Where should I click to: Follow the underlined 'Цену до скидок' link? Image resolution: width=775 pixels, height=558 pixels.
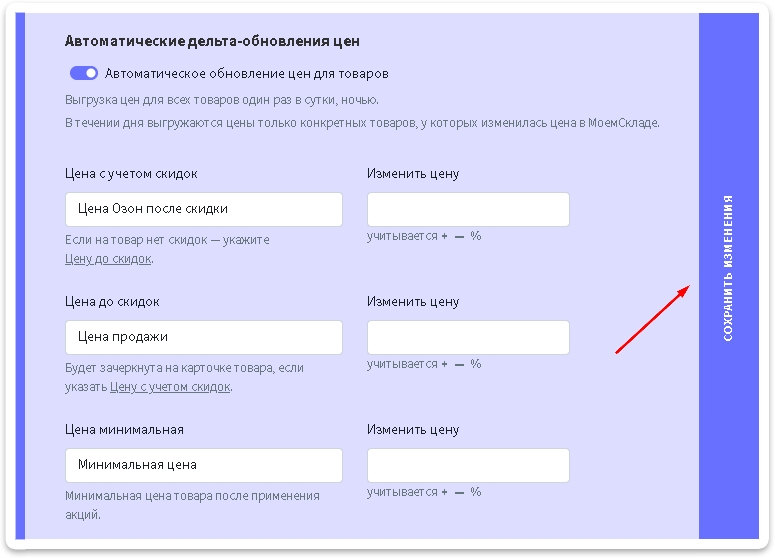click(108, 258)
